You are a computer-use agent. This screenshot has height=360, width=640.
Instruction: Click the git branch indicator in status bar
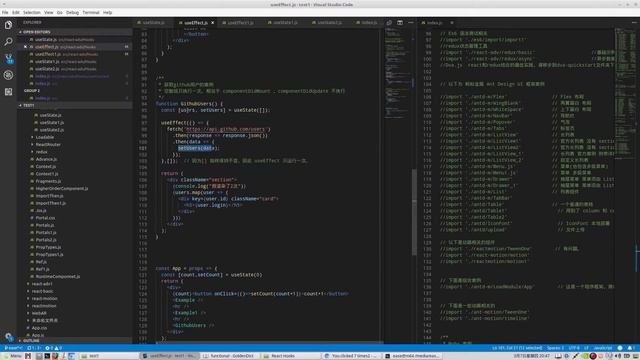(13, 348)
